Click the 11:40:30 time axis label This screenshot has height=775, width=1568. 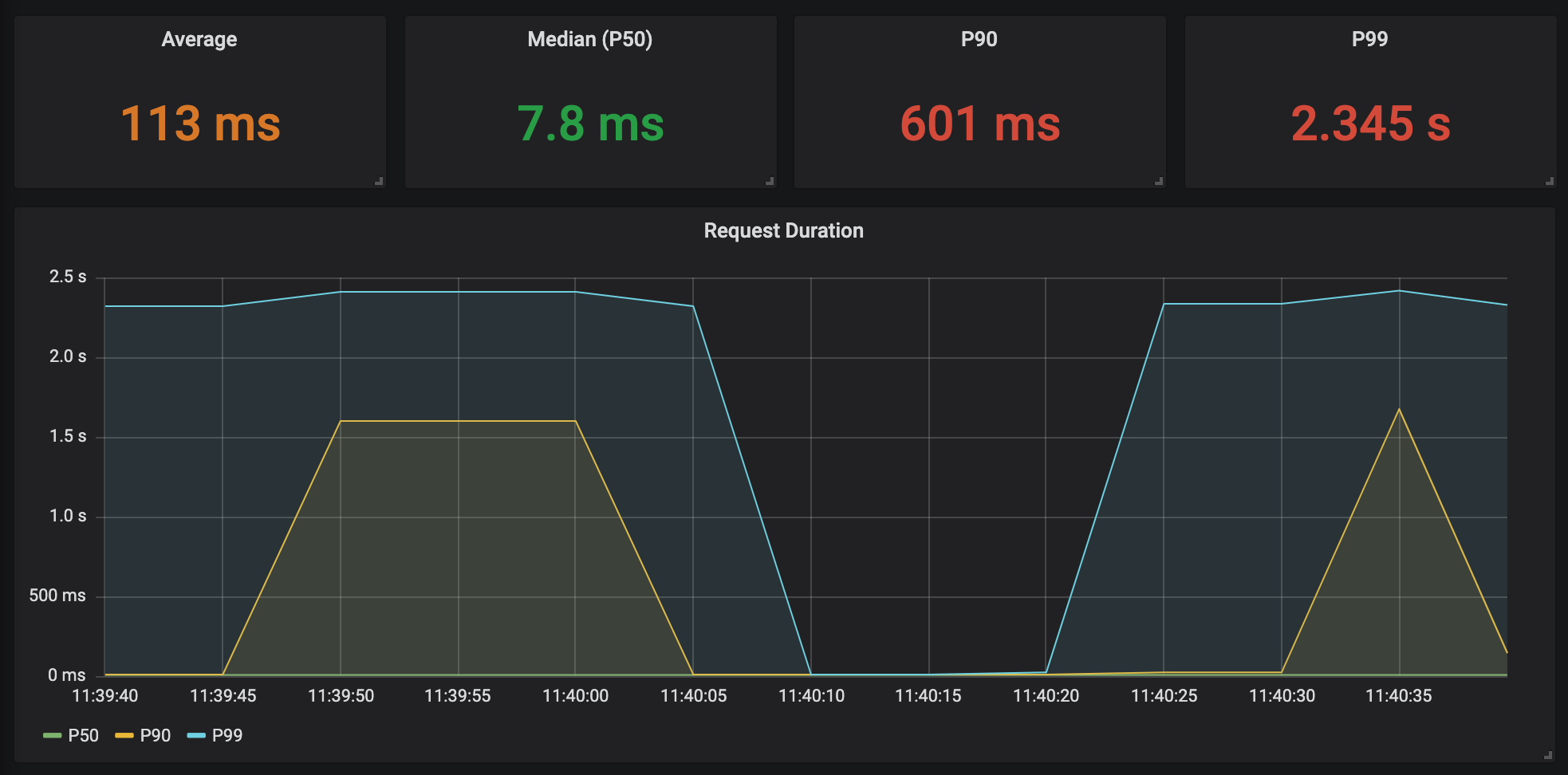[x=1282, y=696]
